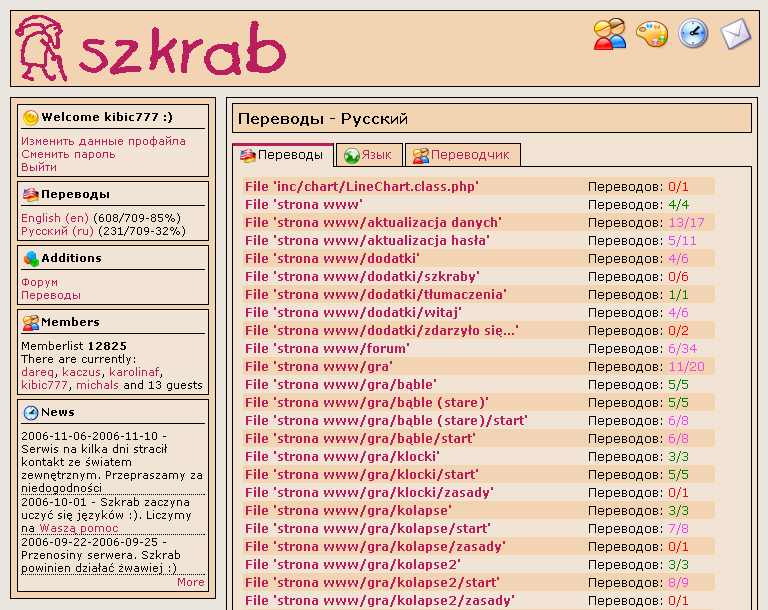
Task: Switch to the Переводы tab
Action: tap(283, 155)
